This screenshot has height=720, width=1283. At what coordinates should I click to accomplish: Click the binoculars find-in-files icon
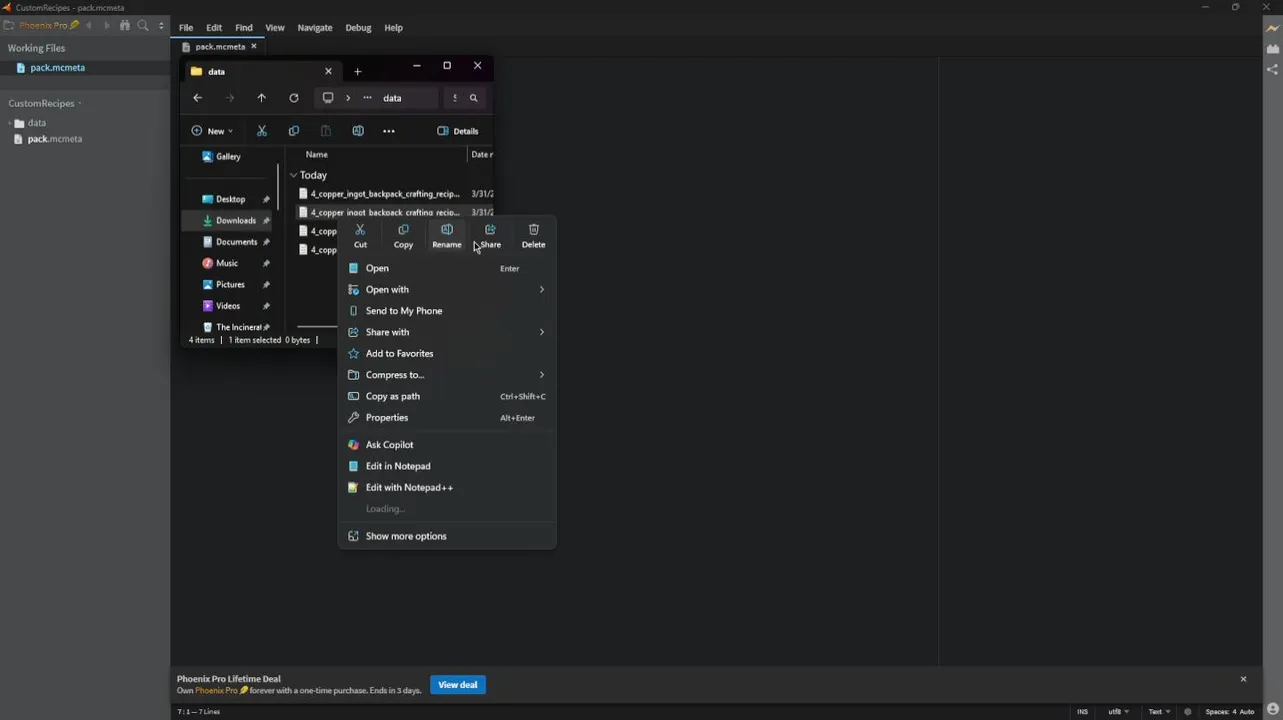click(x=125, y=25)
